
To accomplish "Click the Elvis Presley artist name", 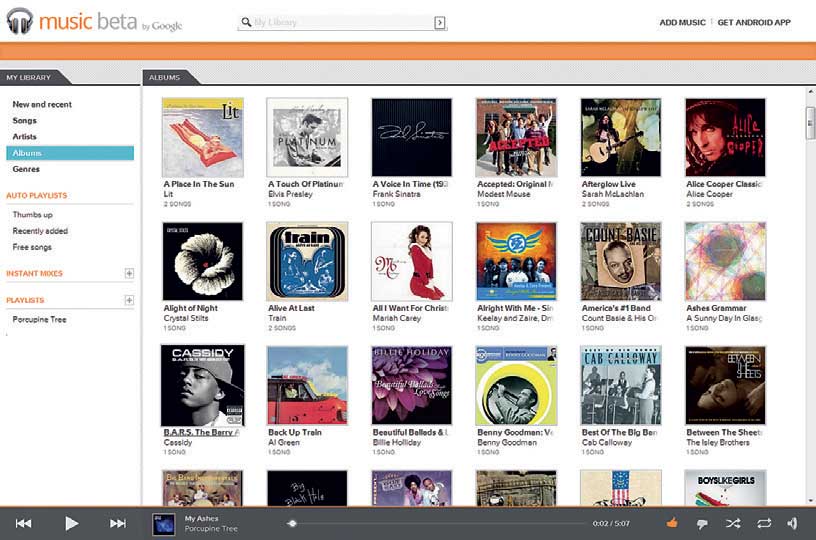I will click(x=290, y=194).
